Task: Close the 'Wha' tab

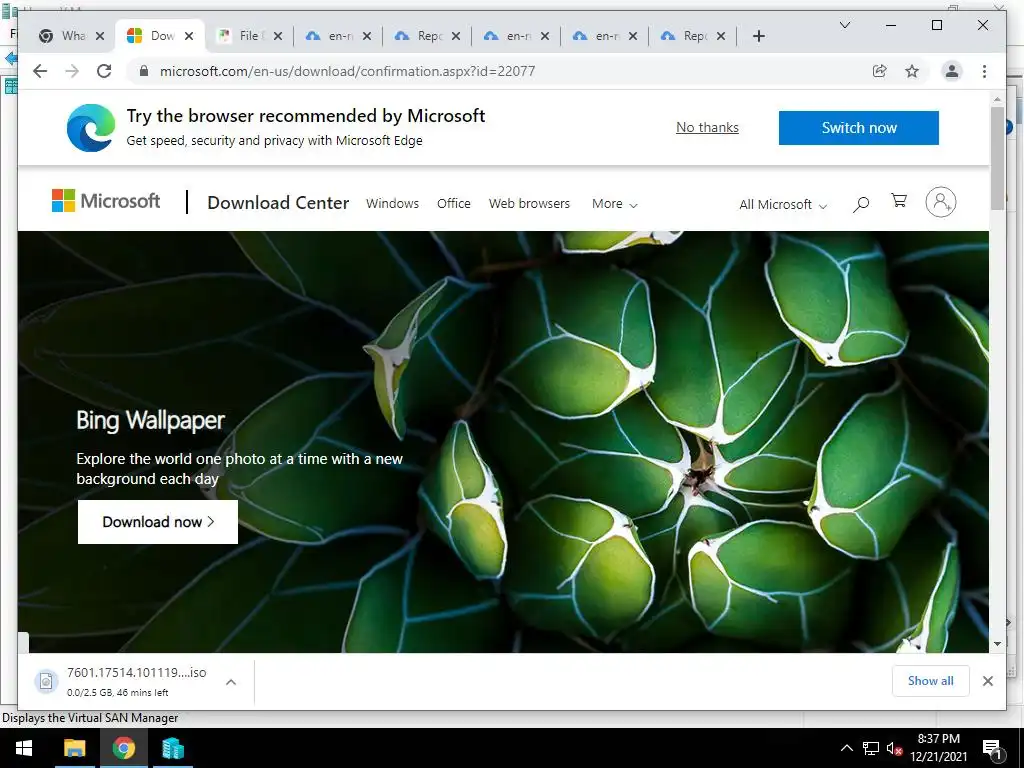Action: tap(100, 36)
